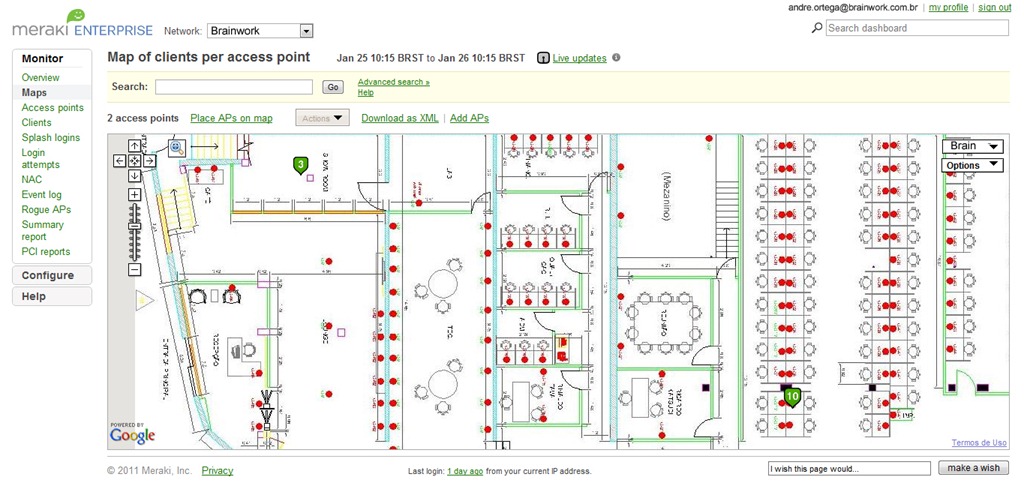
Task: Zoom in with the plus button
Action: tap(135, 195)
